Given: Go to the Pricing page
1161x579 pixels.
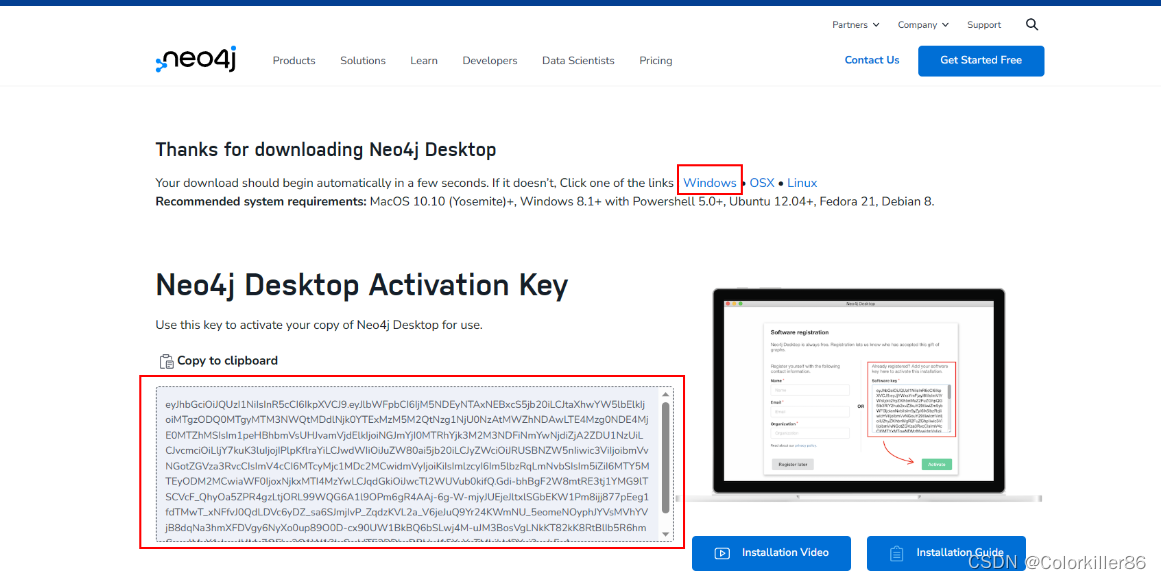Looking at the screenshot, I should click(x=656, y=61).
